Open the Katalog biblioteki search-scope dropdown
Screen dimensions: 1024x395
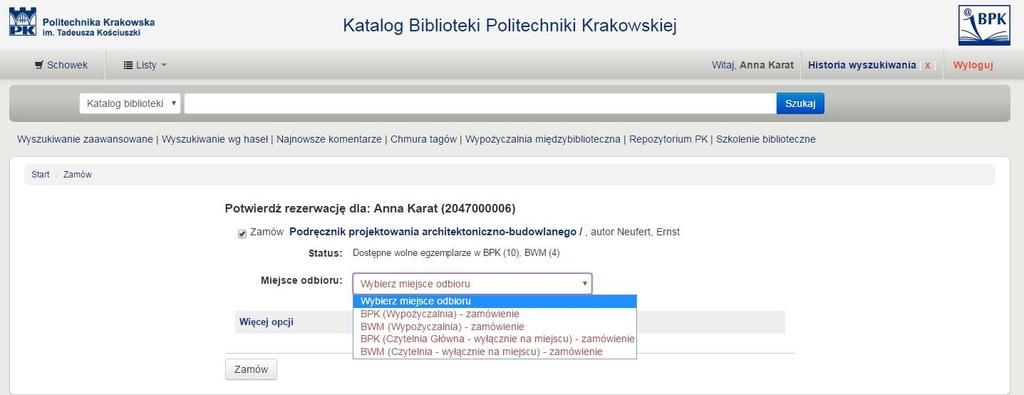(130, 103)
